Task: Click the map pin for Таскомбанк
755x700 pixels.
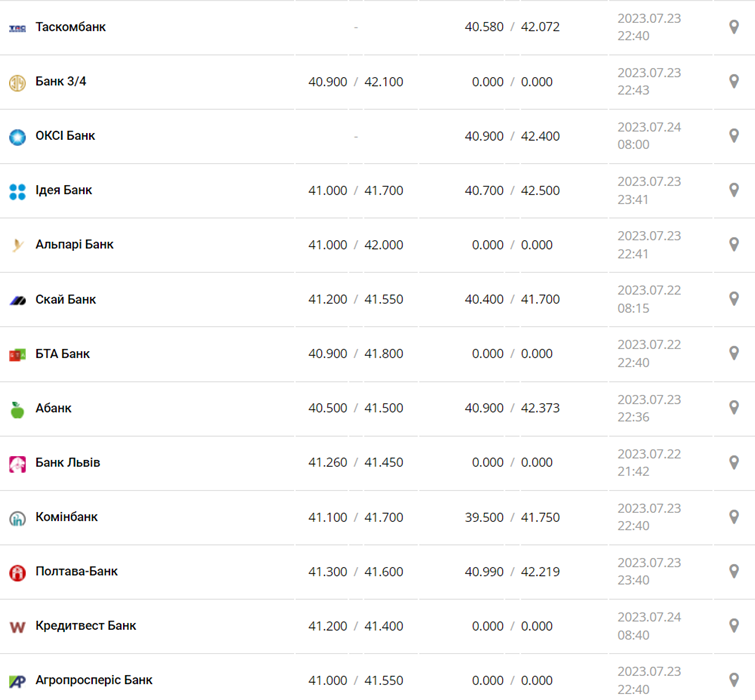Action: pyautogui.click(x=733, y=27)
